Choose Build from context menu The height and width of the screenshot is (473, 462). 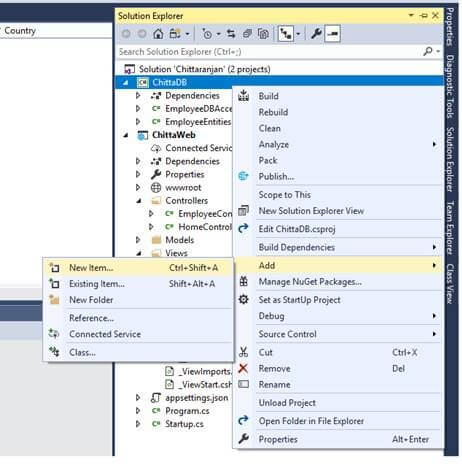click(268, 96)
